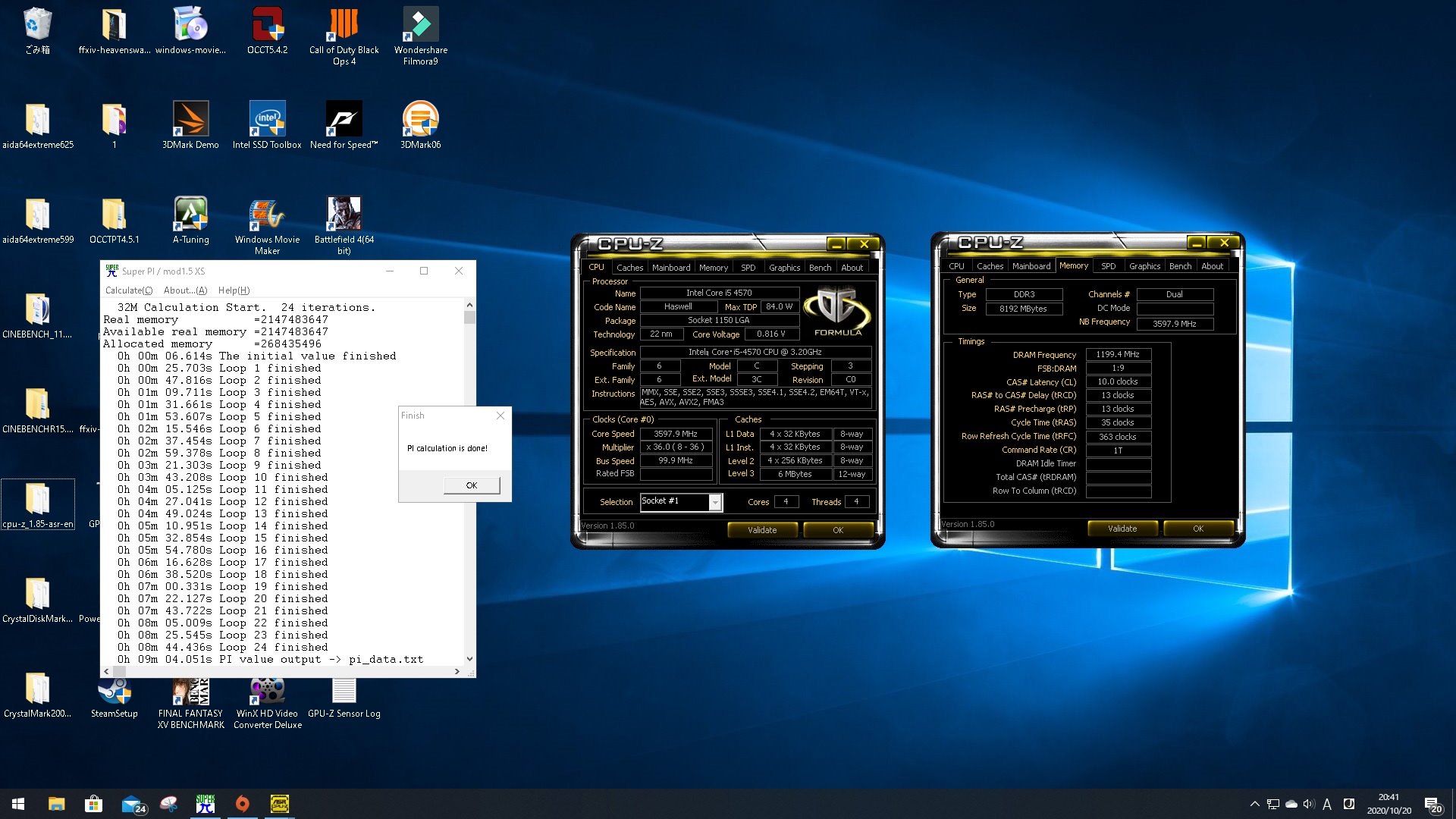Open the OCCTPT4.5.1 folder icon

click(114, 220)
